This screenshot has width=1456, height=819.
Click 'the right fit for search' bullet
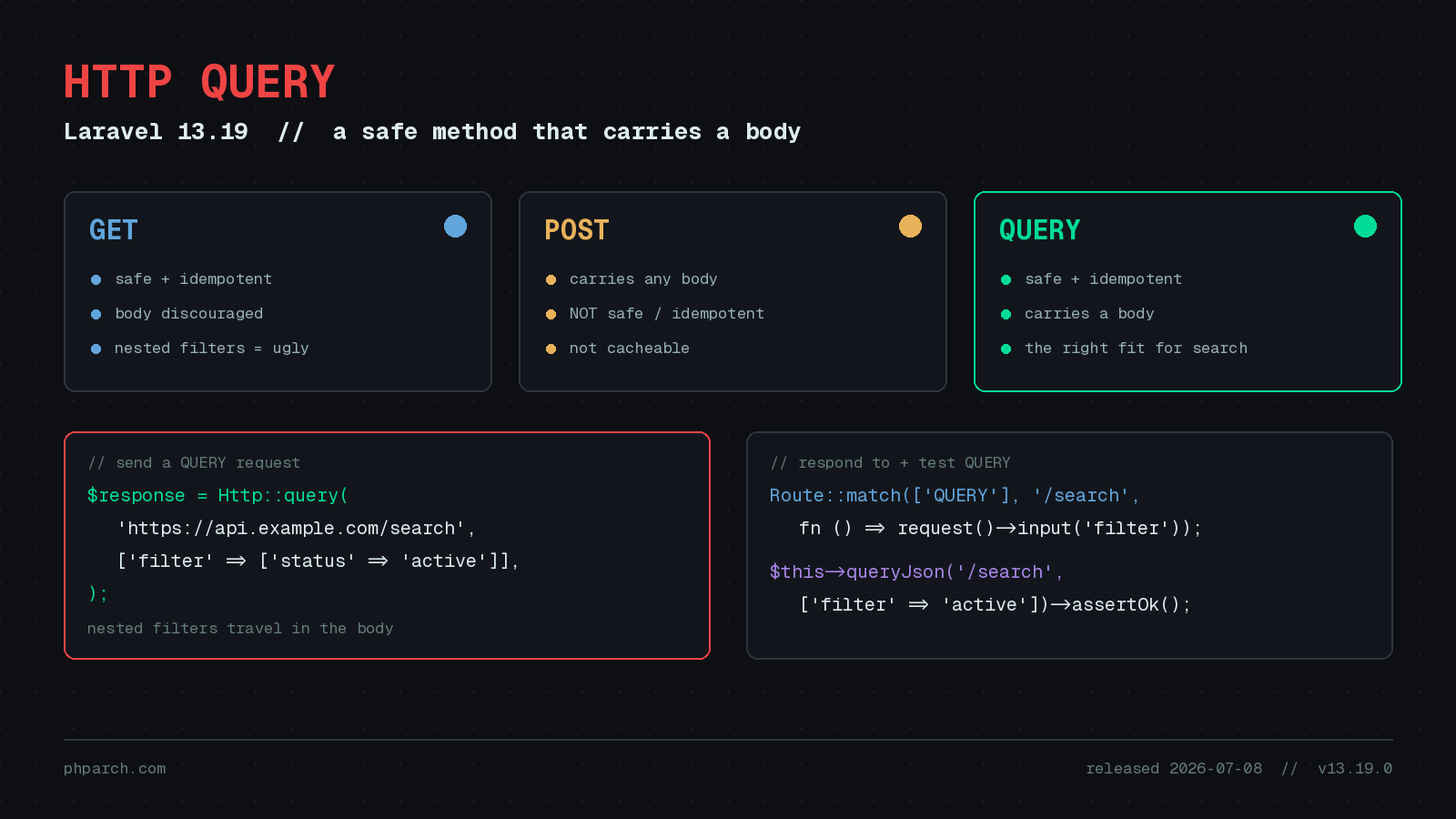(x=1136, y=349)
